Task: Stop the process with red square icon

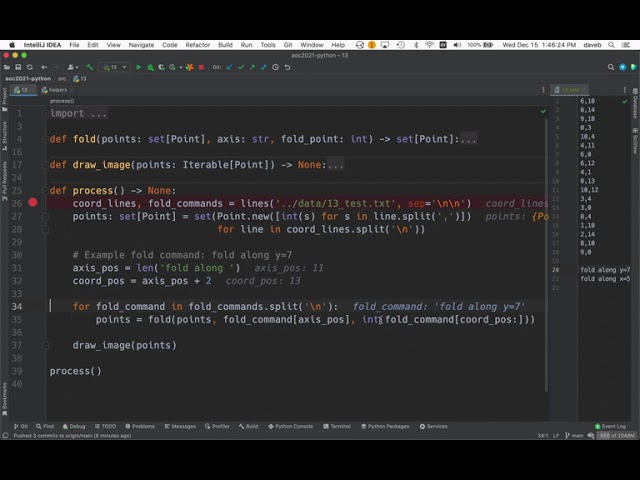Action: pyautogui.click(x=201, y=67)
